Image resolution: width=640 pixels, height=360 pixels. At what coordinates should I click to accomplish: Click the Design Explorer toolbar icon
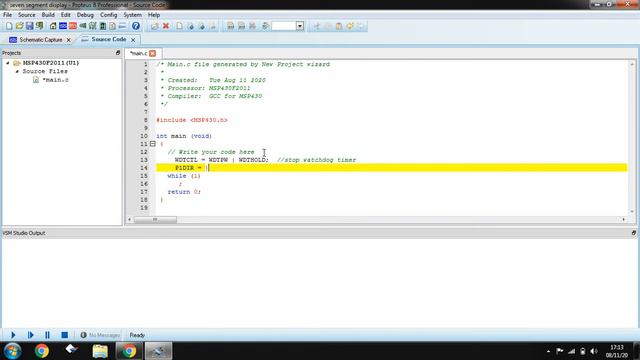[102, 26]
